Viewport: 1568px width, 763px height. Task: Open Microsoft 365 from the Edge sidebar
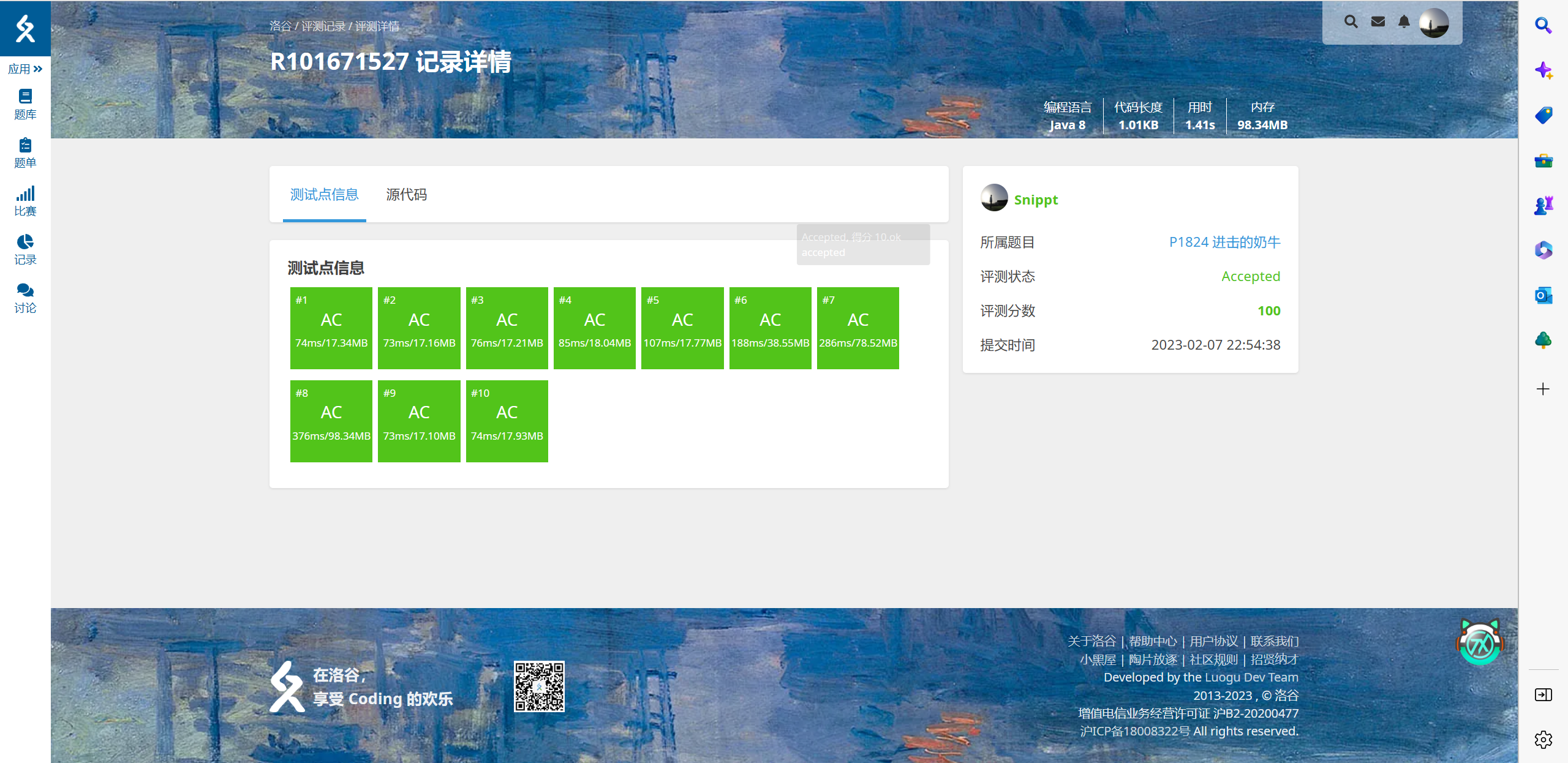[x=1544, y=250]
